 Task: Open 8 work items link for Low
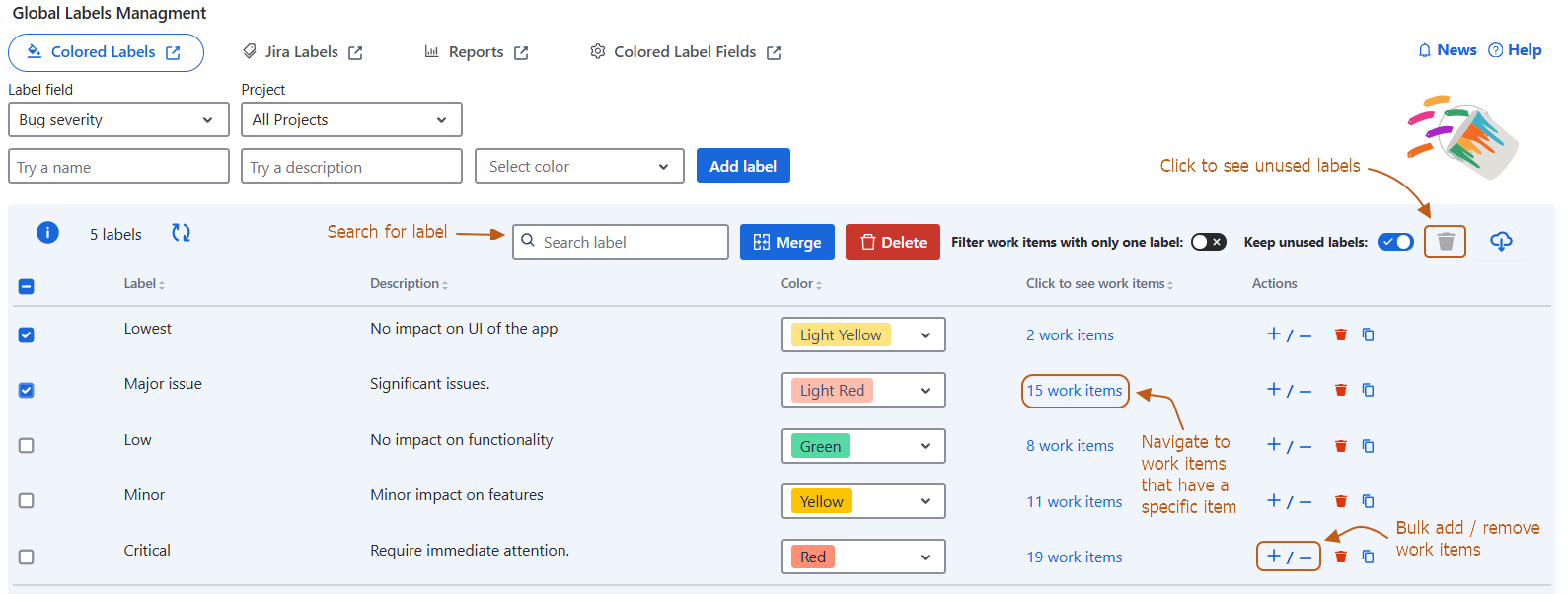[x=1070, y=446]
